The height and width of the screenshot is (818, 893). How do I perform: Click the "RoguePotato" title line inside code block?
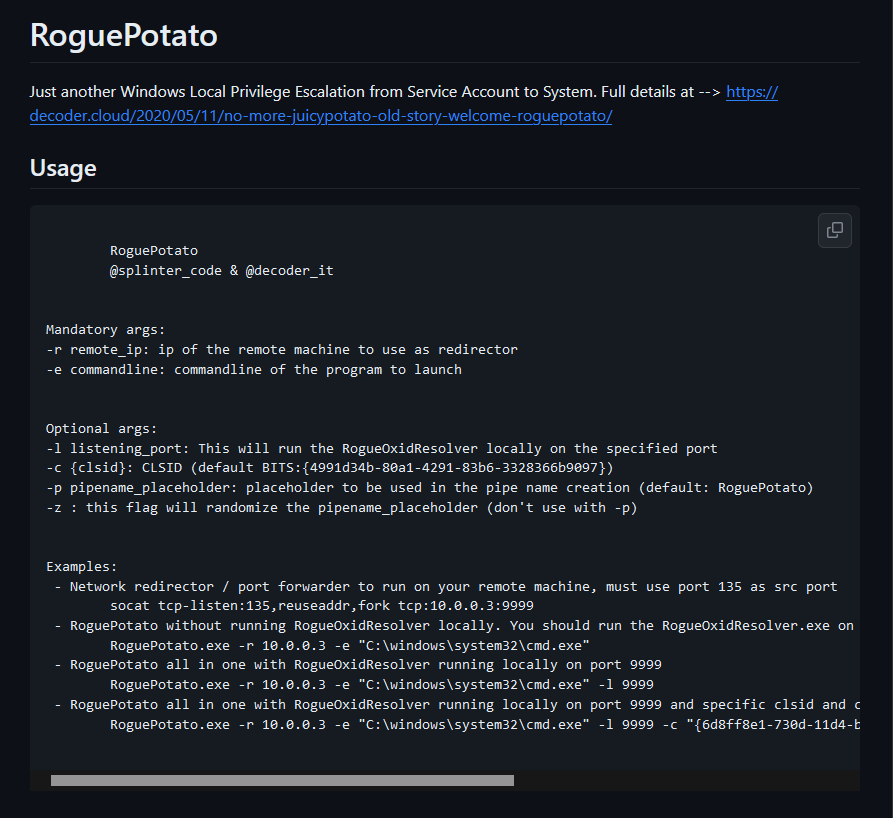click(154, 251)
